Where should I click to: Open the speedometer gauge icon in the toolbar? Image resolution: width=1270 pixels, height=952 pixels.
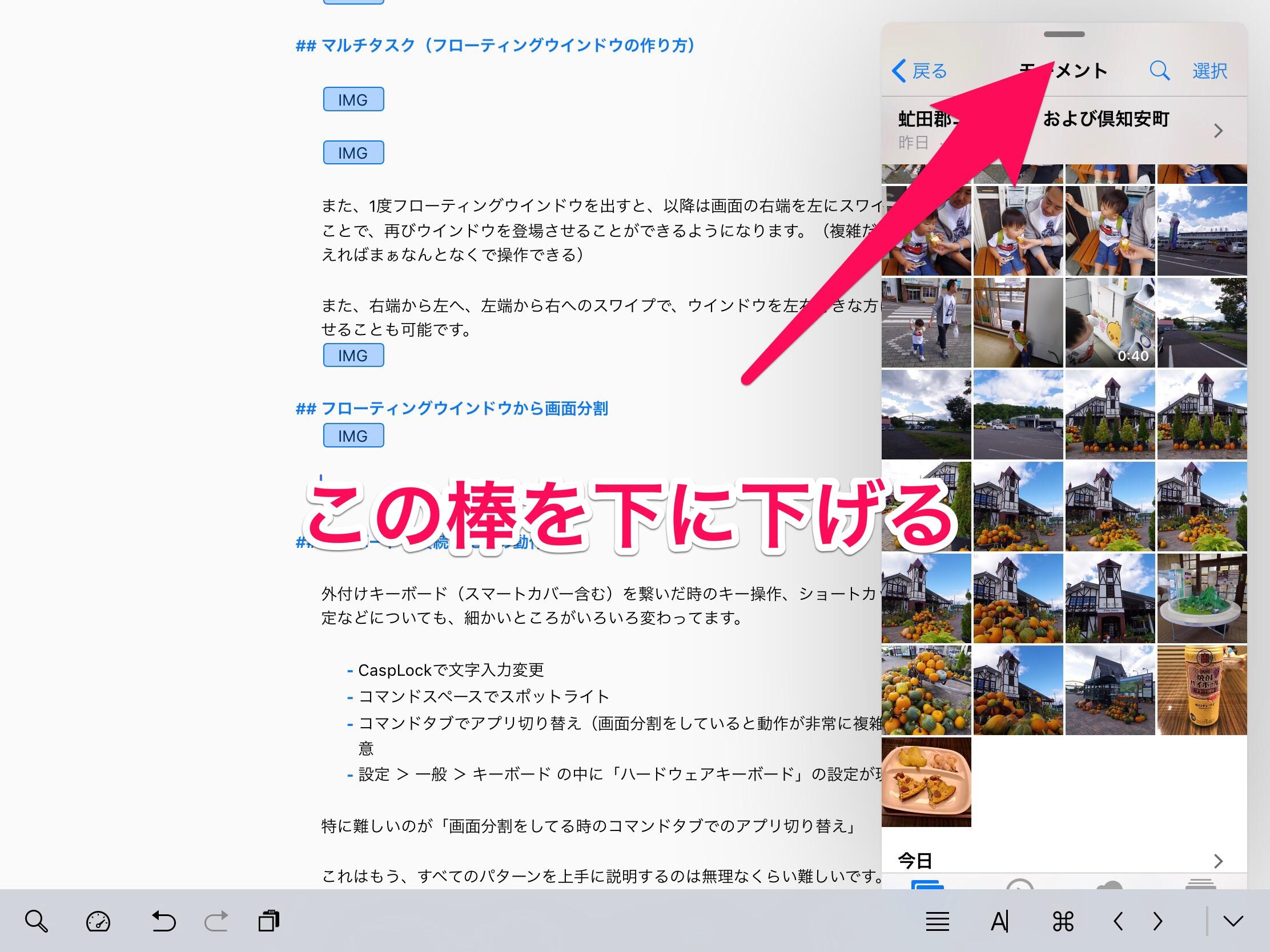pyautogui.click(x=98, y=922)
